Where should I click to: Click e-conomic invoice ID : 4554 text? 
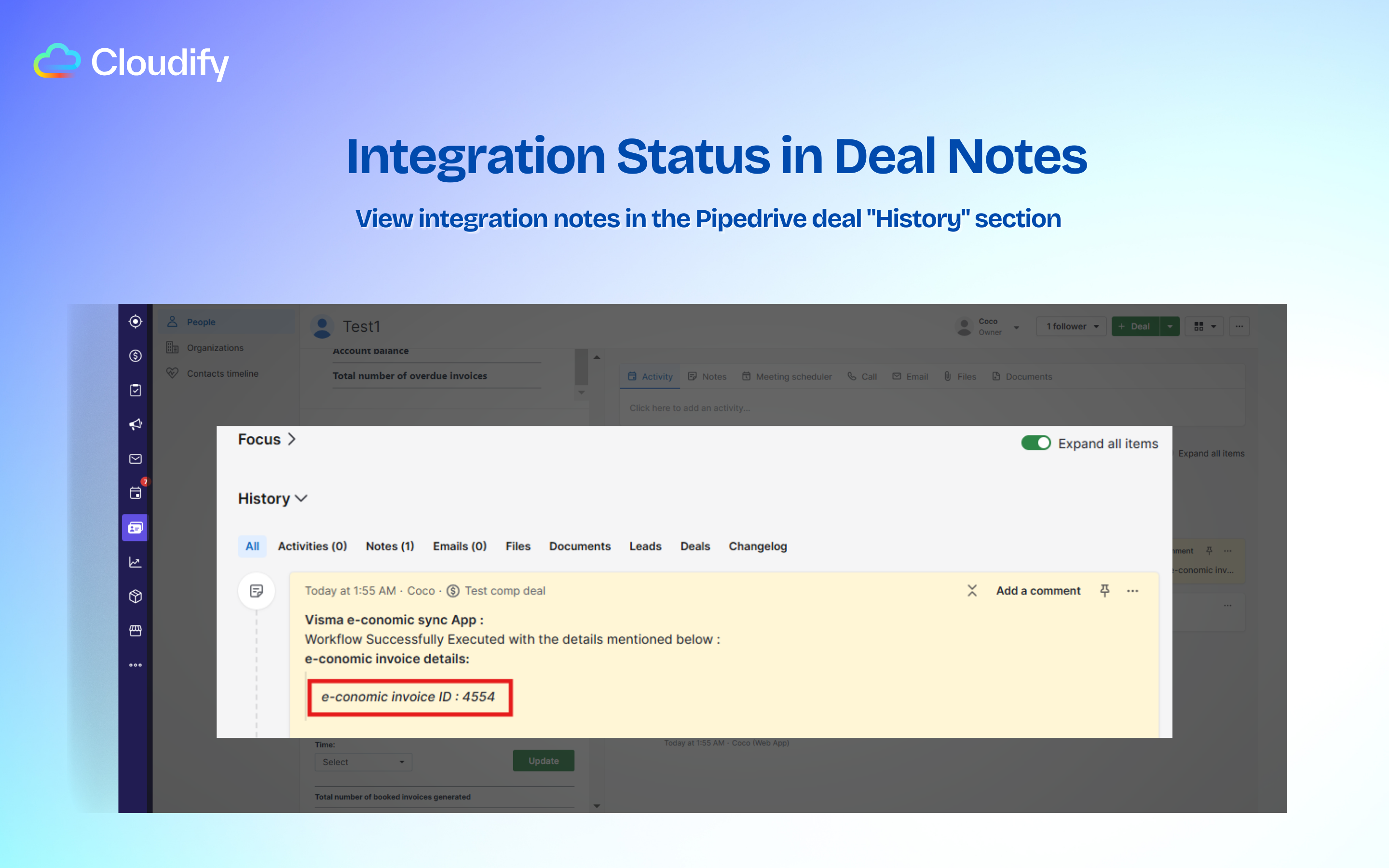click(408, 697)
